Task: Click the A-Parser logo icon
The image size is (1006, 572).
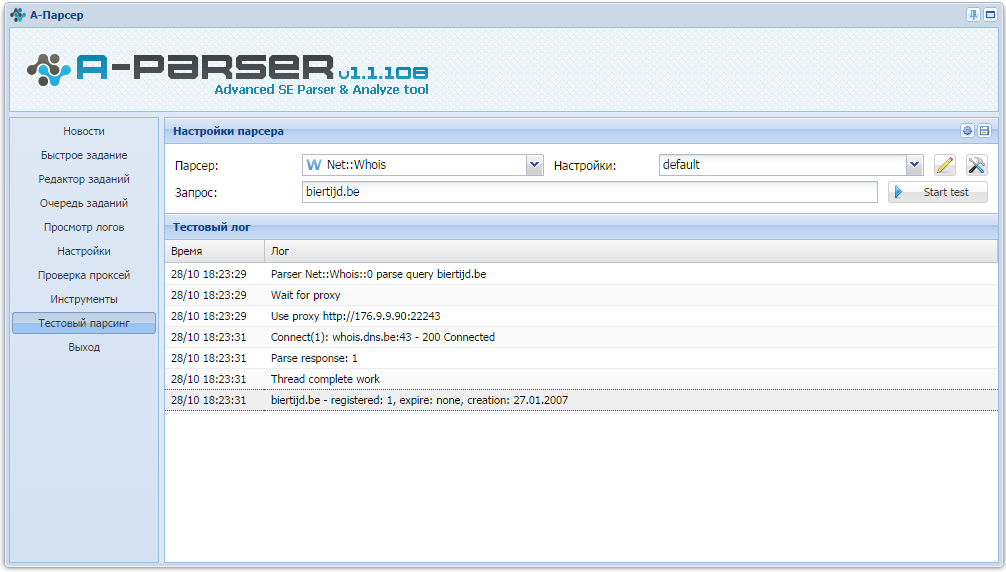Action: click(x=49, y=69)
